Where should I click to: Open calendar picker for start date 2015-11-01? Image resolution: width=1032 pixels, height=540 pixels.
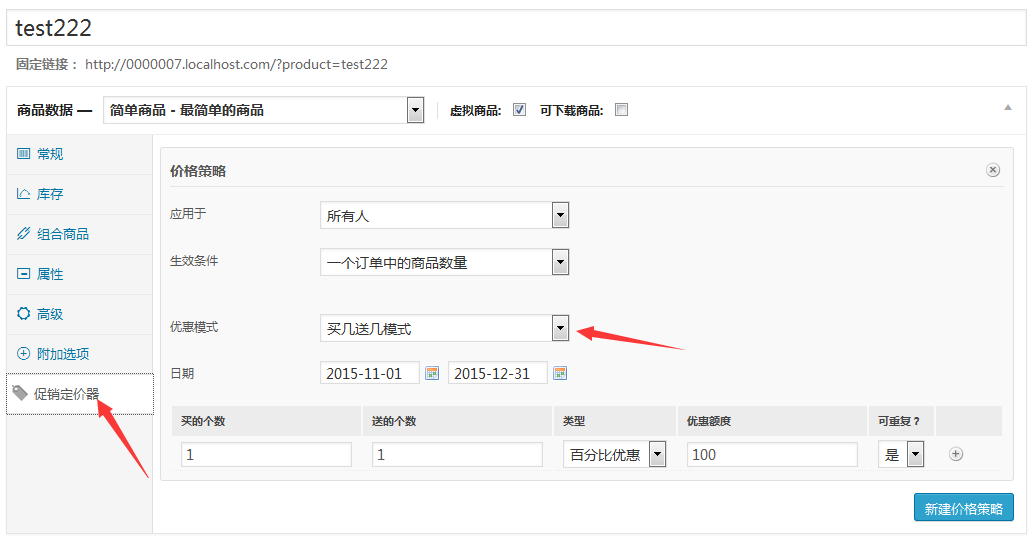(x=432, y=373)
